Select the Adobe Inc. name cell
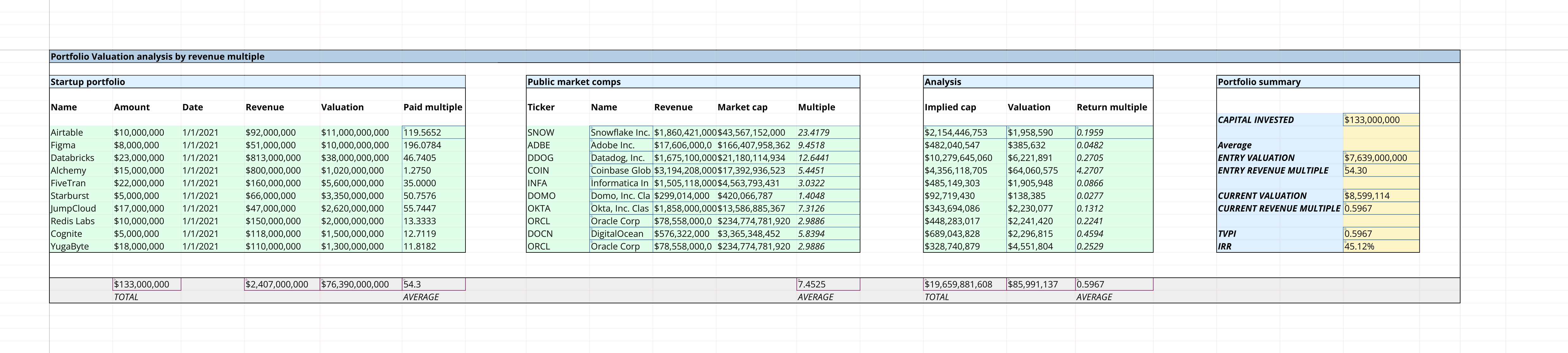The height and width of the screenshot is (353, 1568). (x=621, y=145)
